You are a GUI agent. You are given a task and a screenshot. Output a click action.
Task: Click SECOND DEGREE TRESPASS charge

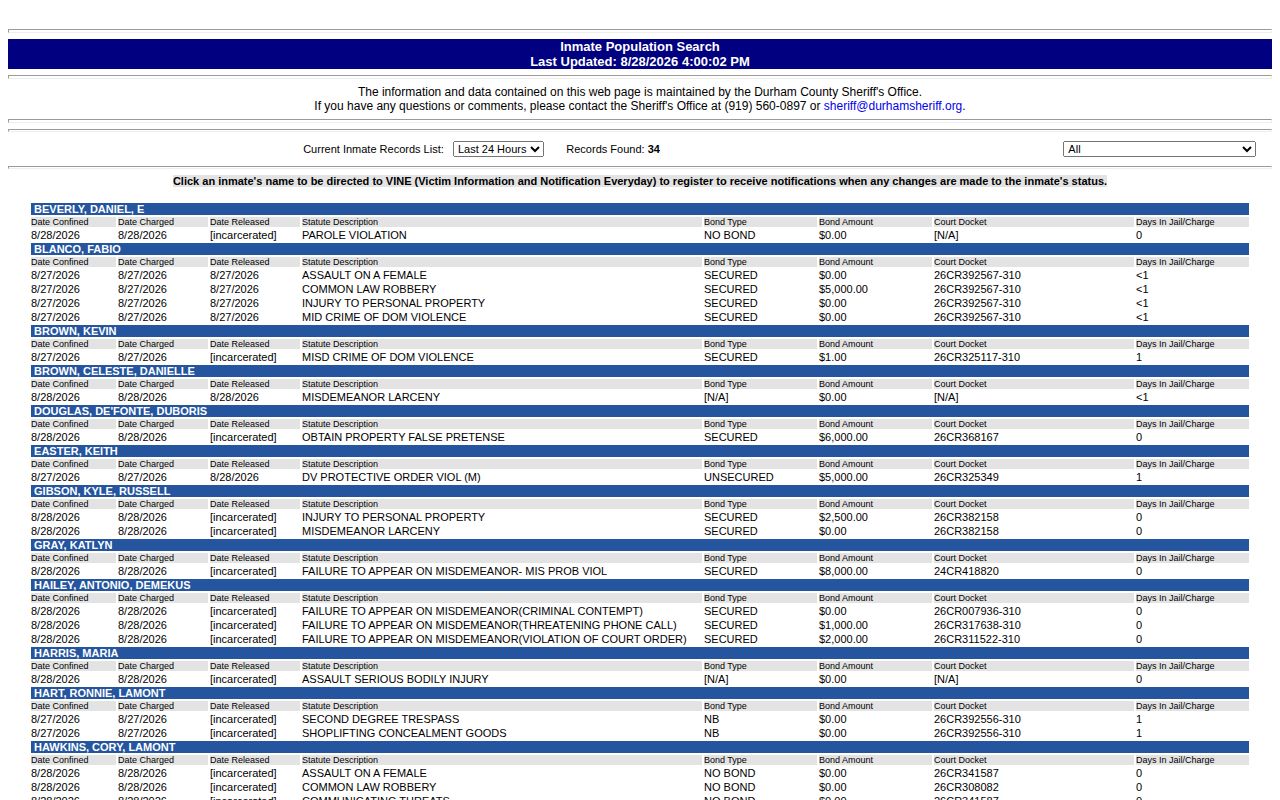point(381,719)
